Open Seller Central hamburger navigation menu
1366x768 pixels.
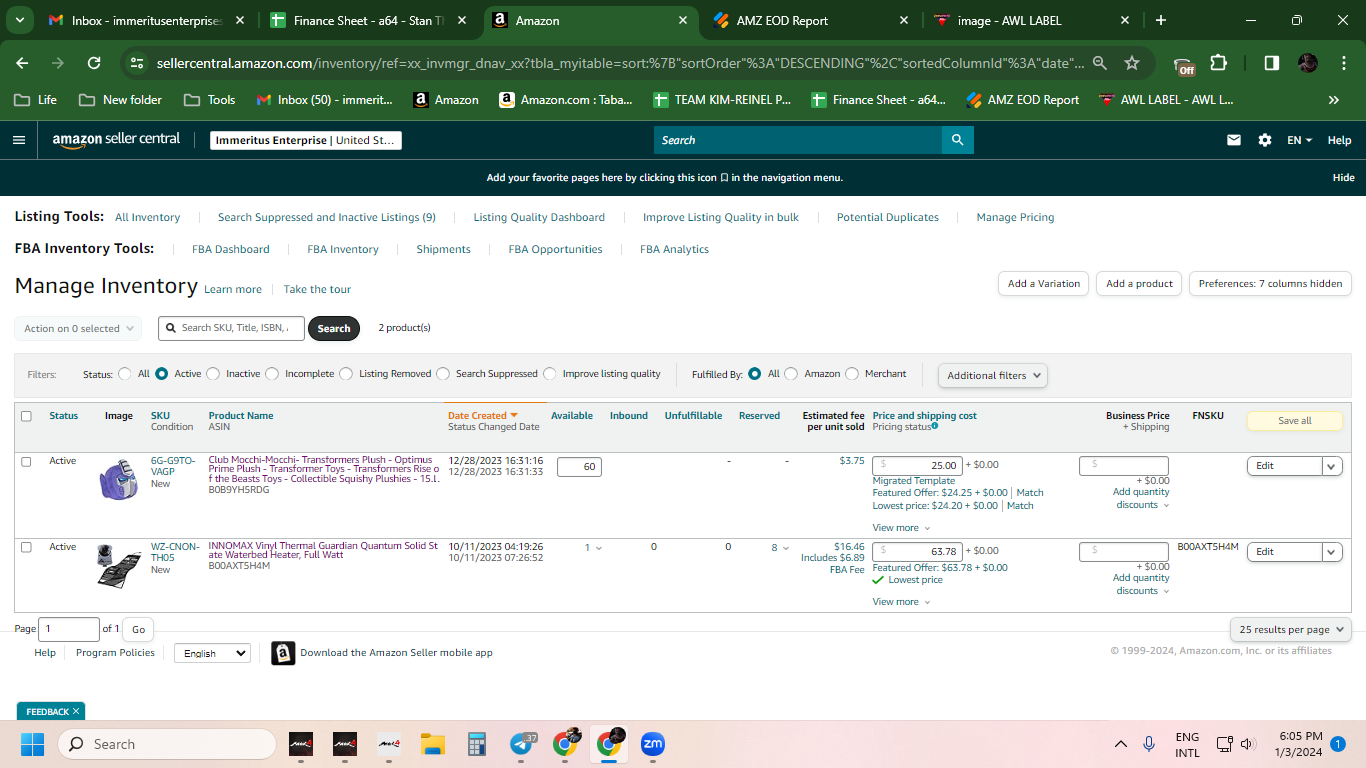pos(19,140)
